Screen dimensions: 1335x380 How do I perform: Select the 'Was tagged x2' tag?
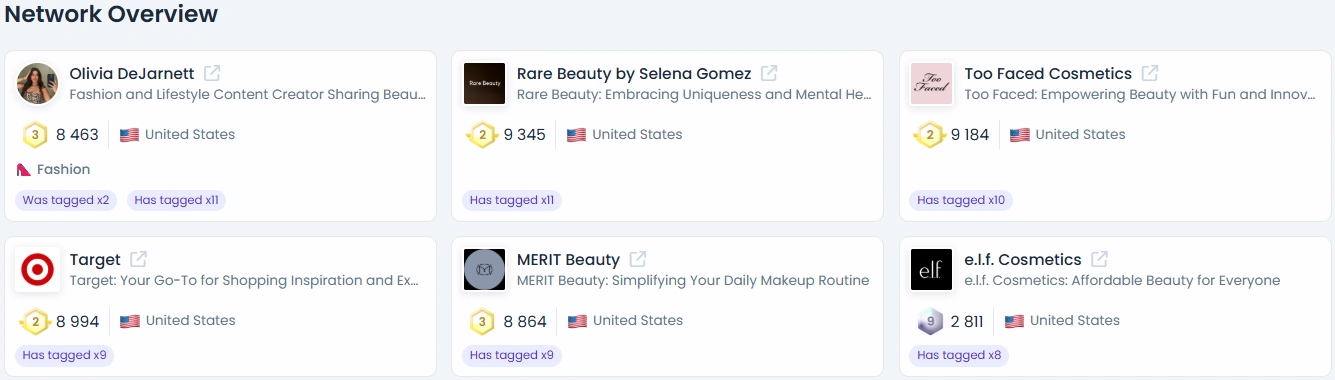point(66,200)
